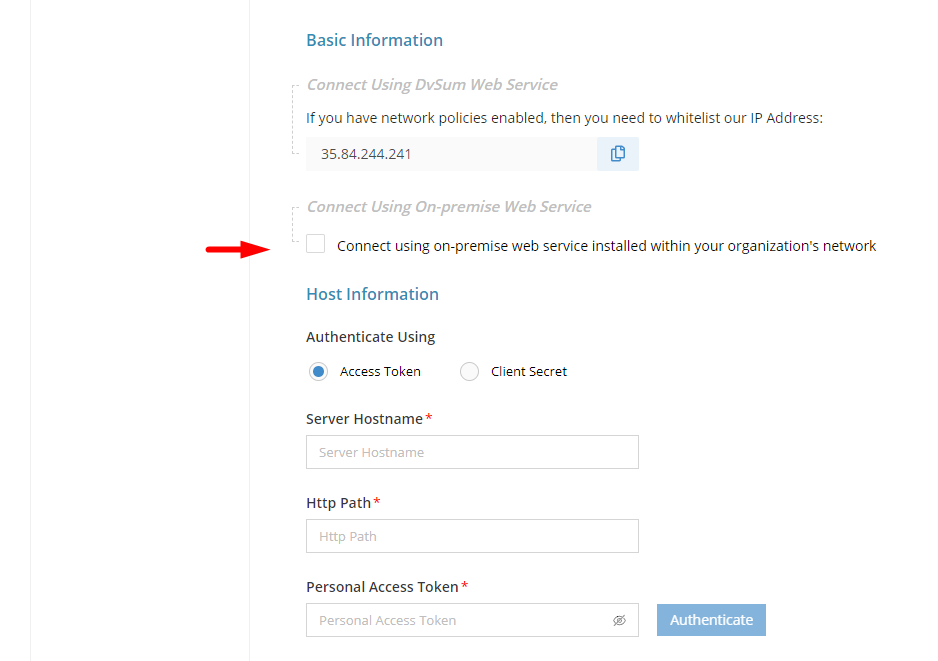This screenshot has width=938, height=661.
Task: Click the Authenticate Using label
Action: (x=370, y=337)
